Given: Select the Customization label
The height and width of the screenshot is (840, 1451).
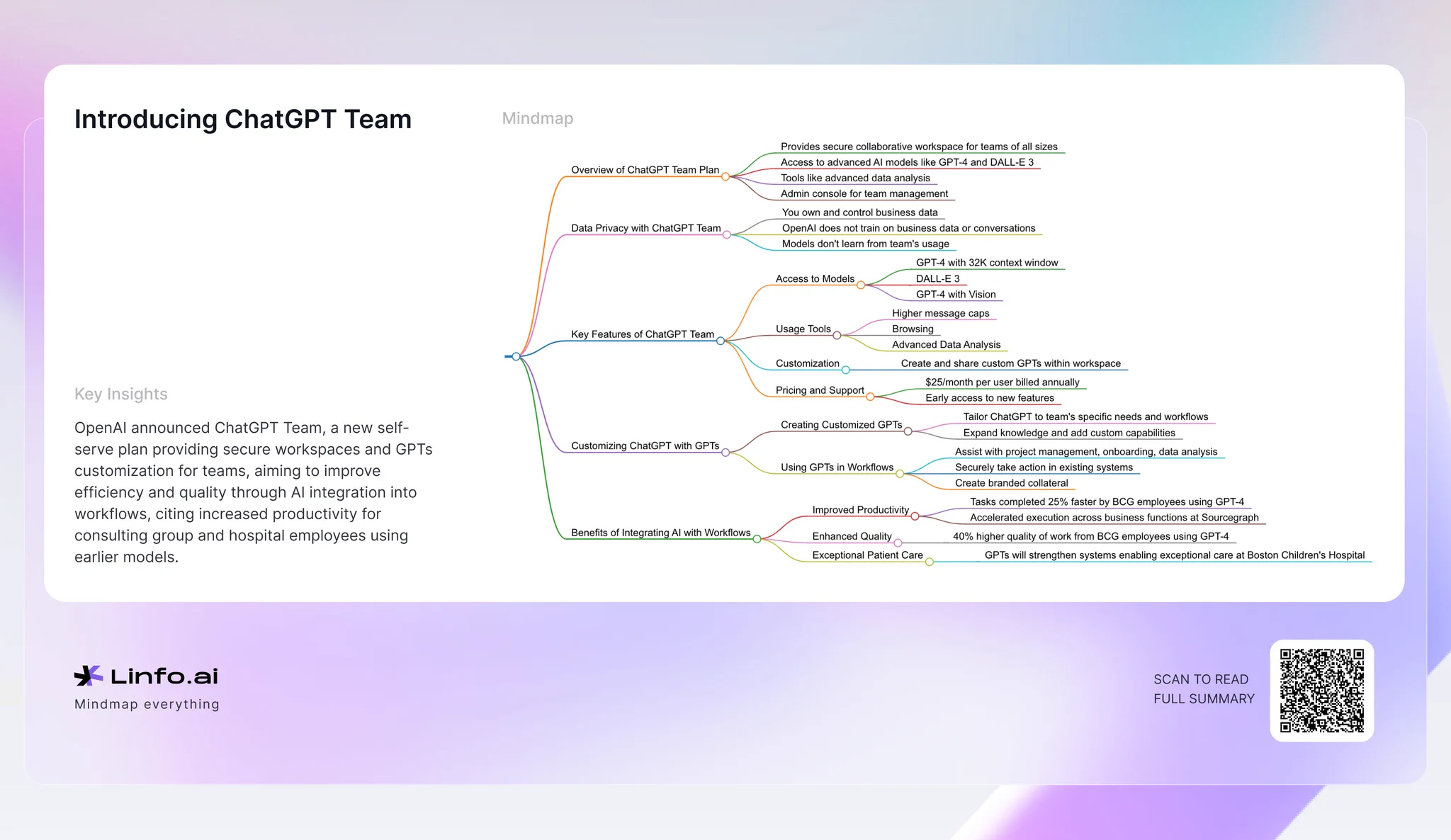Looking at the screenshot, I should (807, 363).
